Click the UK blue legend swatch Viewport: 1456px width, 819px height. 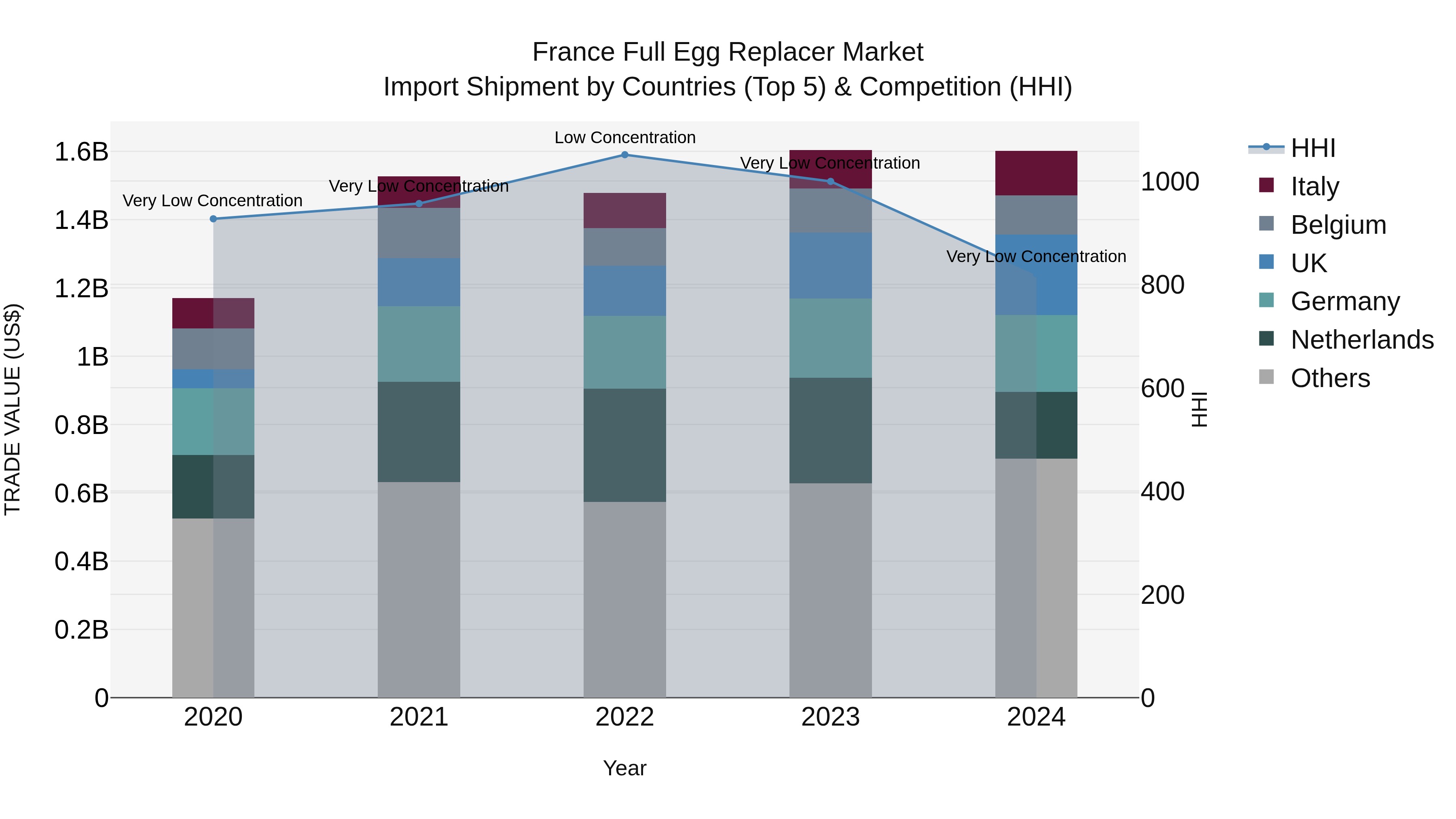pyautogui.click(x=1267, y=262)
